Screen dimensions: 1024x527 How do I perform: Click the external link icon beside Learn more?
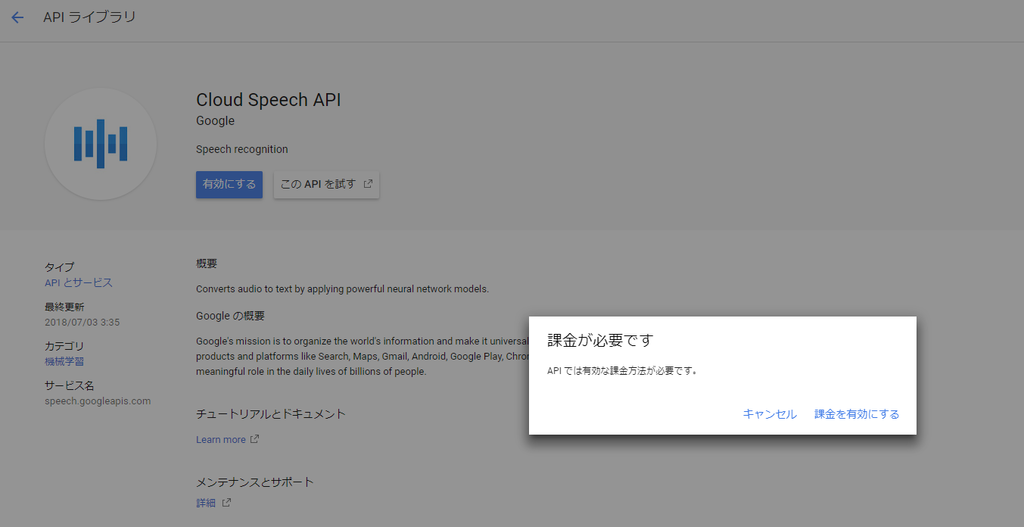pyautogui.click(x=255, y=439)
